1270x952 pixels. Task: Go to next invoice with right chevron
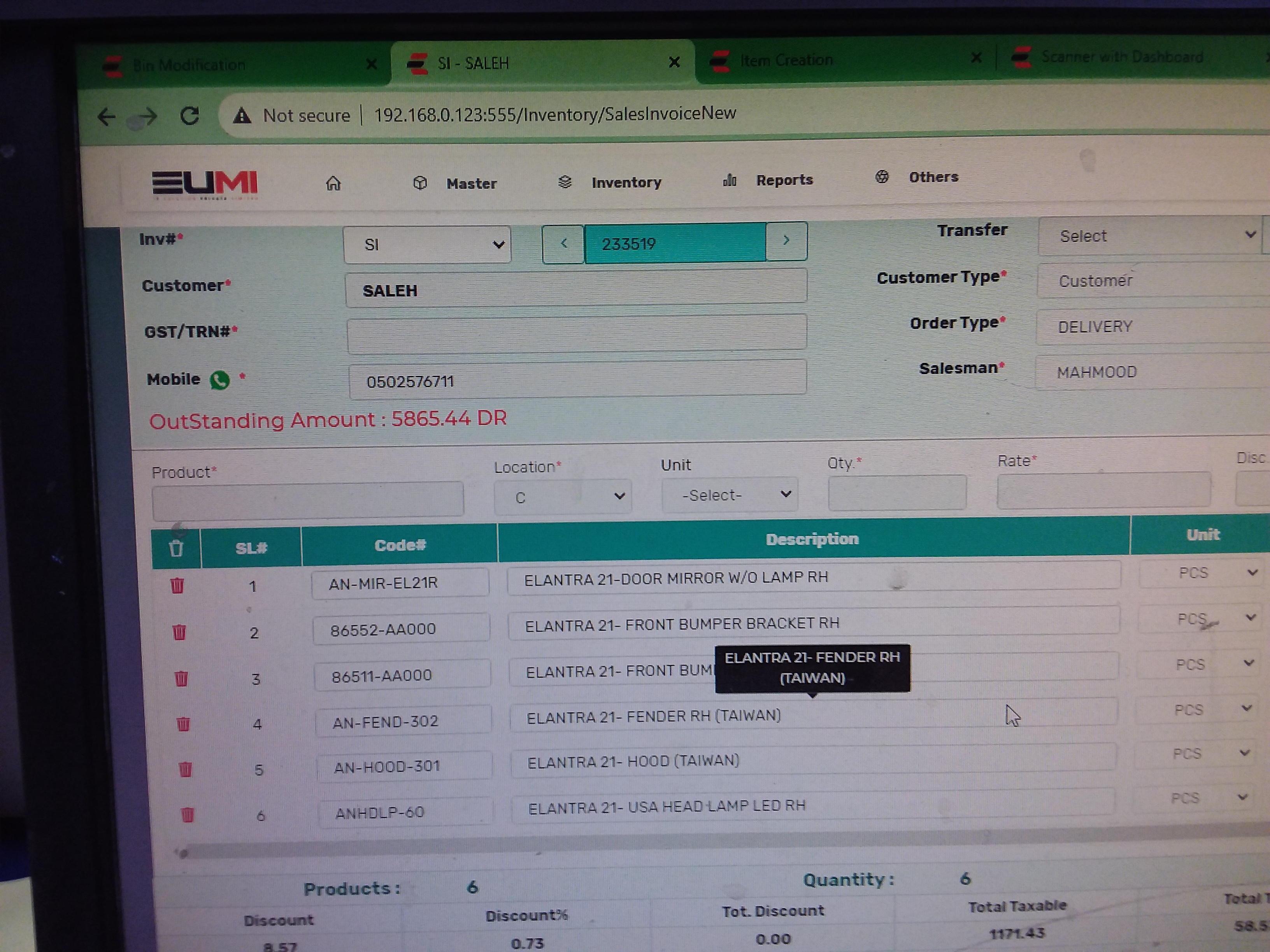787,240
